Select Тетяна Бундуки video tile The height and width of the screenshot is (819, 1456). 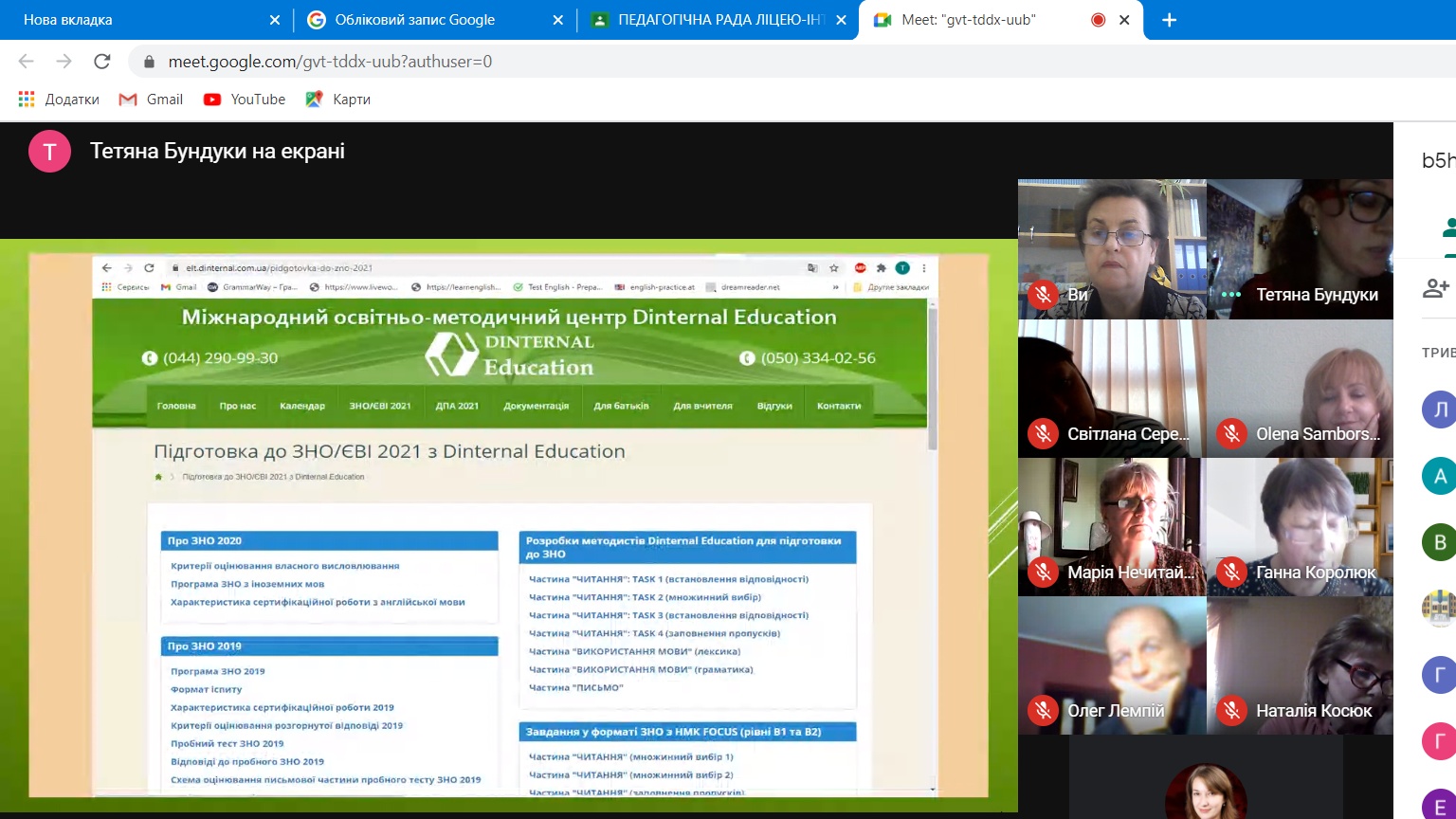click(1300, 248)
